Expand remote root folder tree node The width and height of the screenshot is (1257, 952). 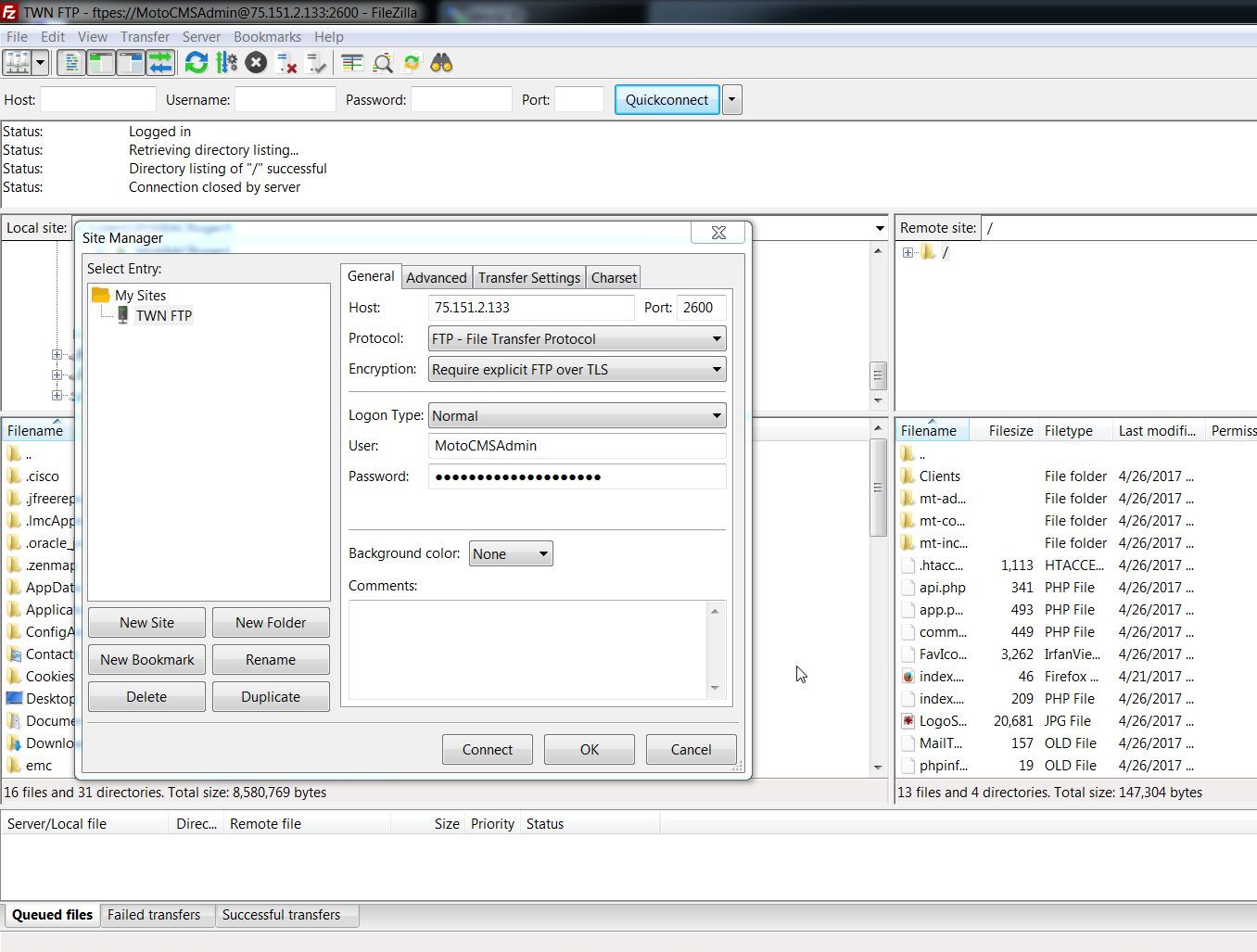(x=908, y=253)
